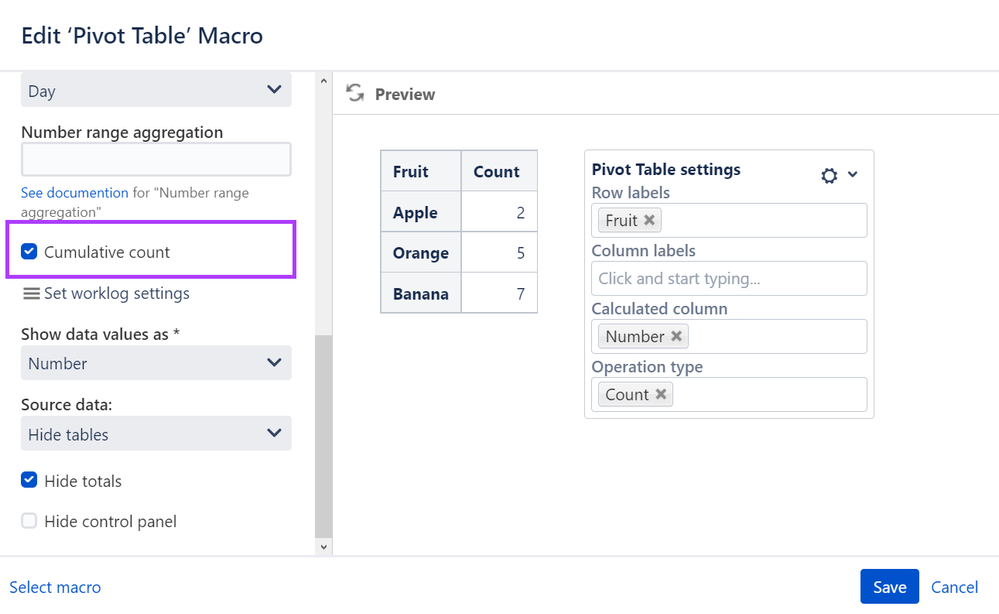Image resolution: width=999 pixels, height=614 pixels.
Task: Remove the Count operation type tag
Action: (660, 395)
